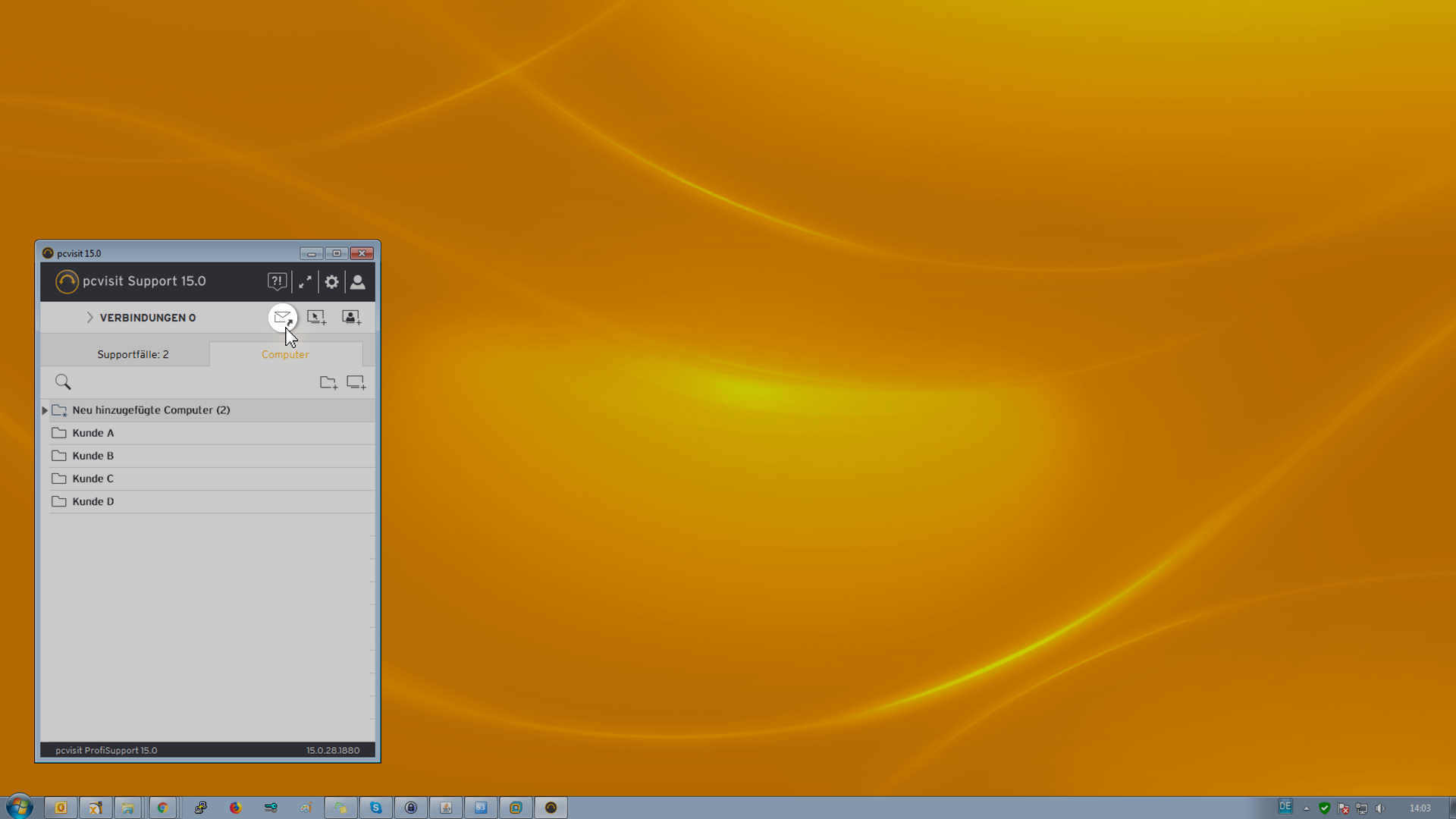Screen dimensions: 1456x819
Task: Click the add participant monitor icon
Action: click(x=351, y=317)
